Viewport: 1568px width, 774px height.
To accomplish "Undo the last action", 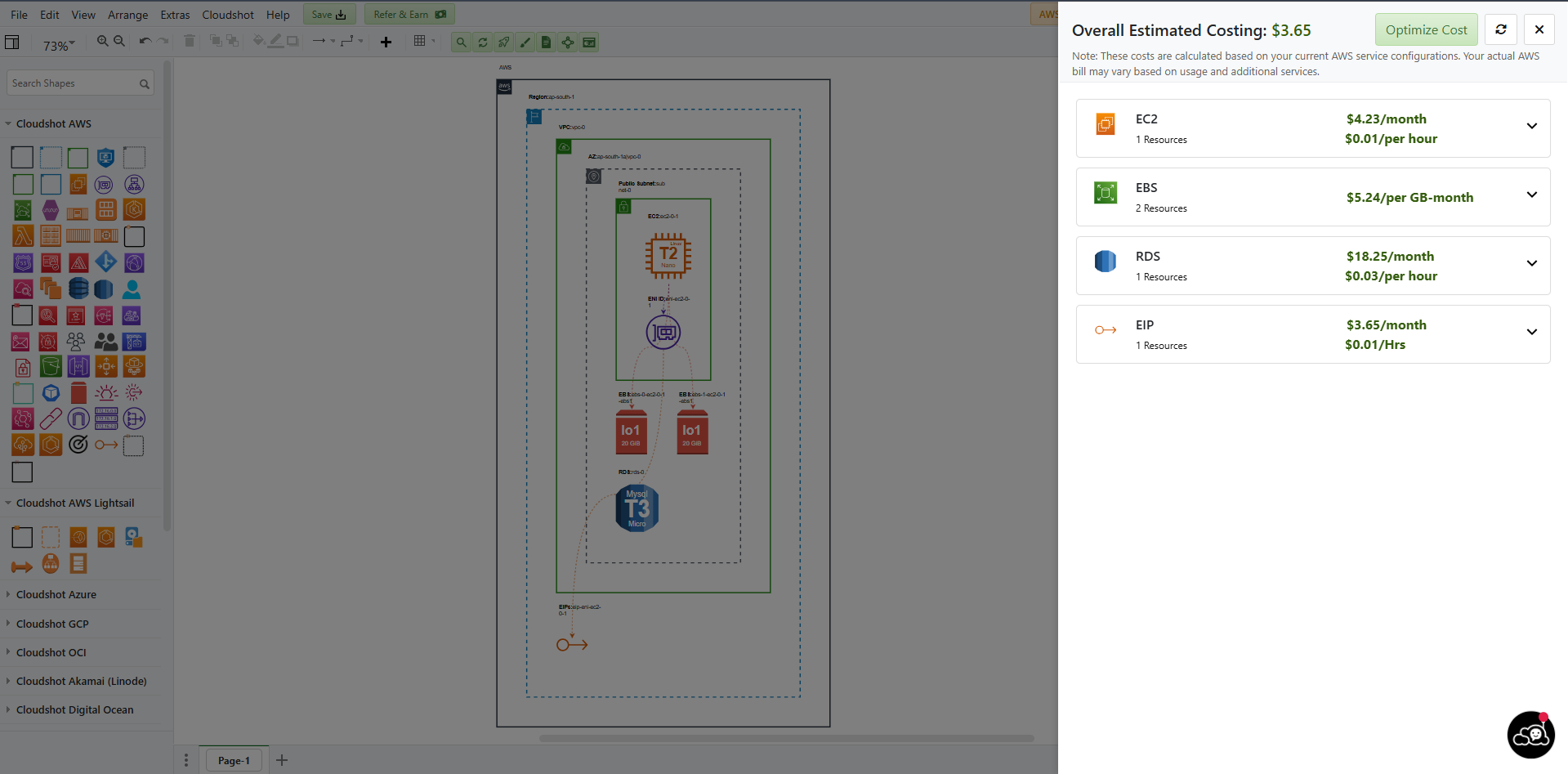I will pyautogui.click(x=145, y=41).
